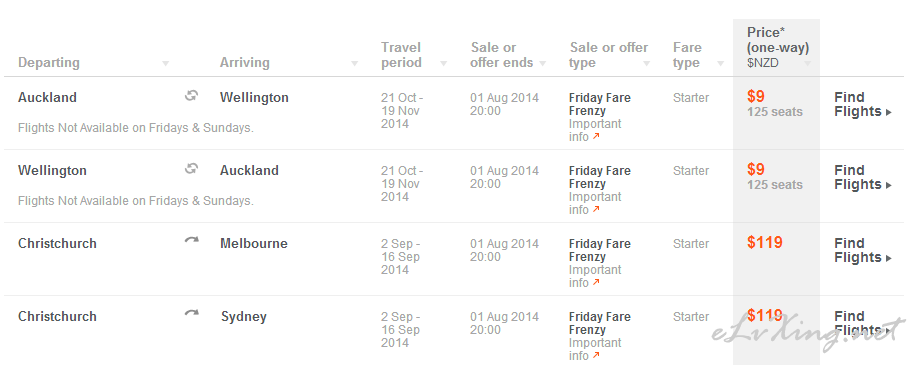This screenshot has height=365, width=916.
Task: Swap route icon on Auckland to Wellington row
Action: 191,96
